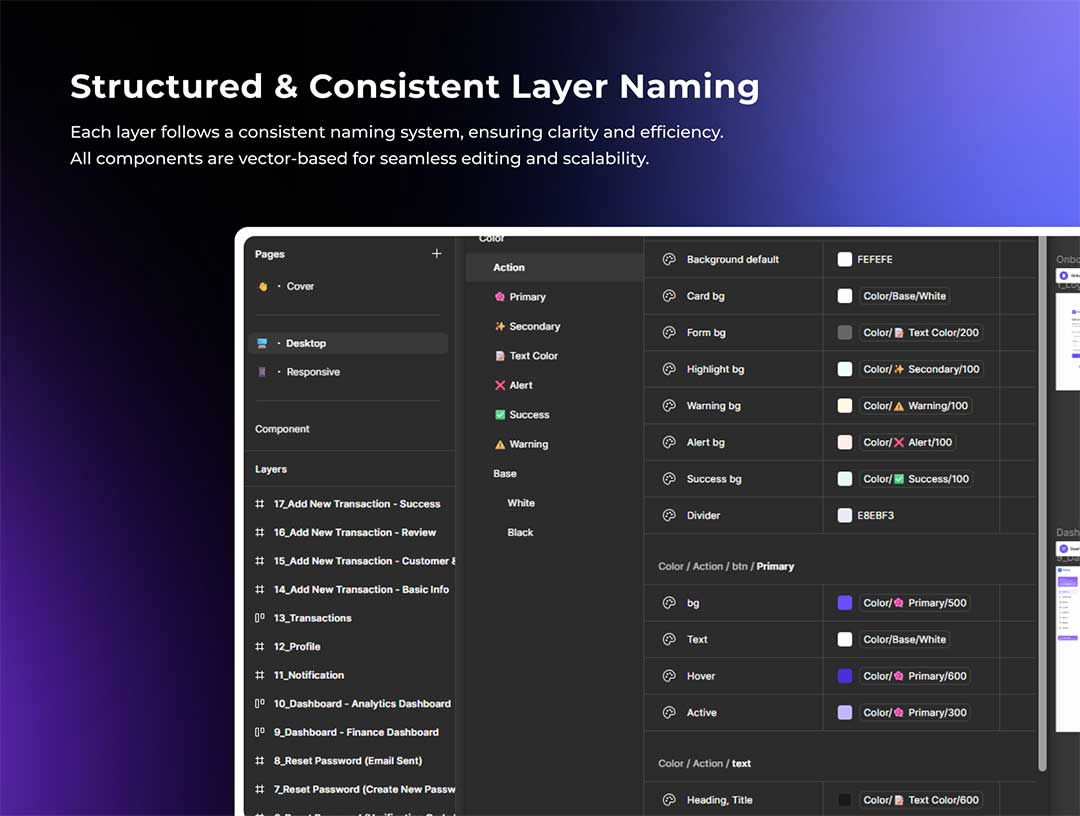Click the frame icon beside 17_Add New Transaction - Success

(x=260, y=504)
